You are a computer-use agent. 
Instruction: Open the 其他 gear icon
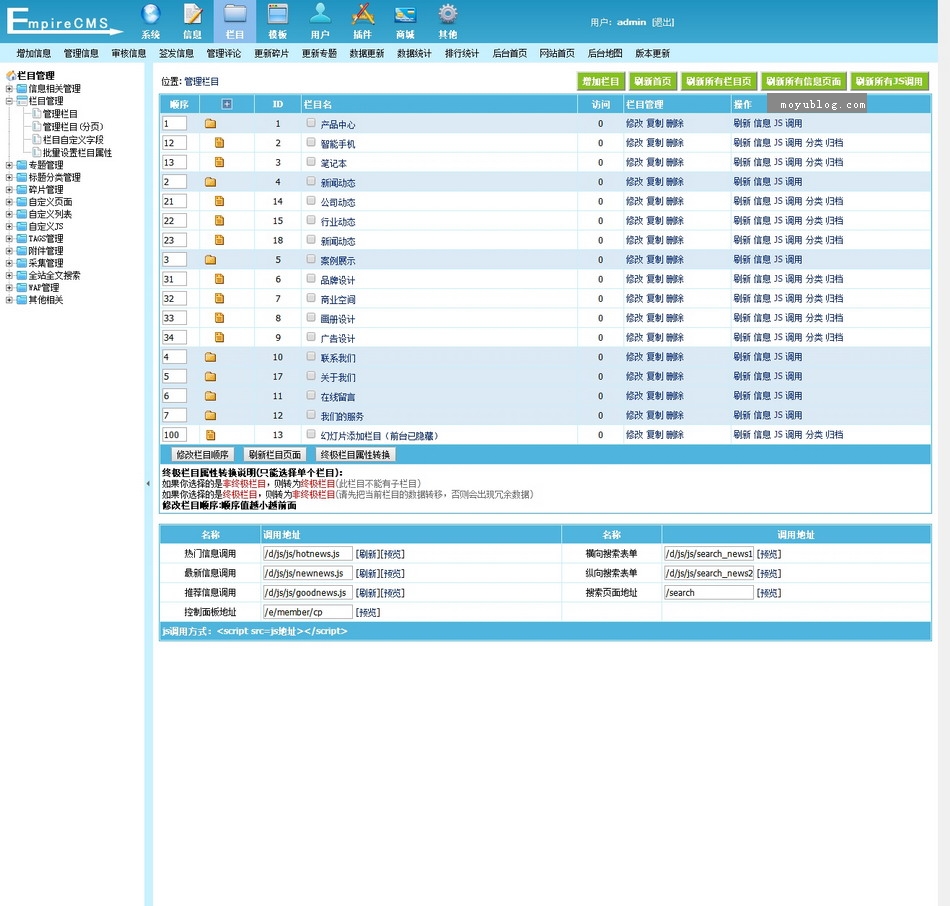tap(448, 21)
